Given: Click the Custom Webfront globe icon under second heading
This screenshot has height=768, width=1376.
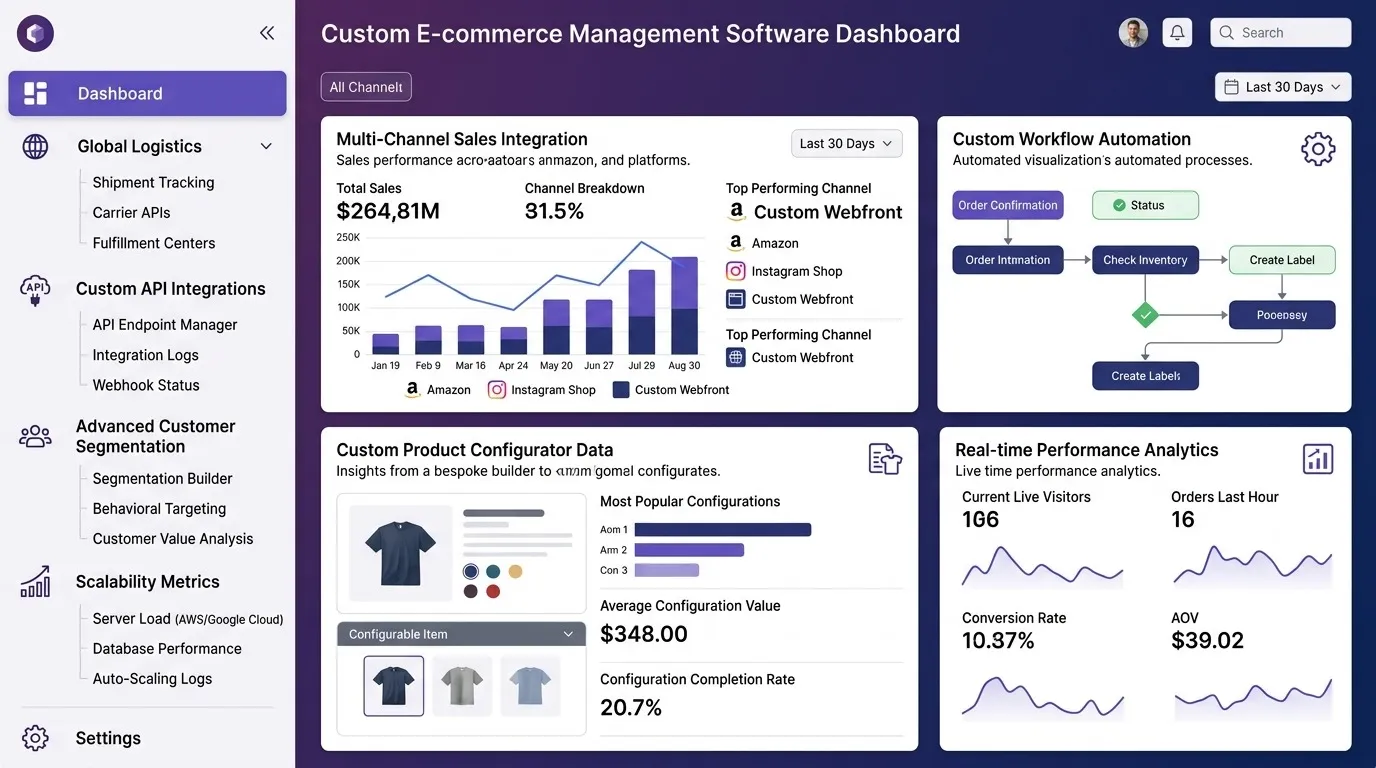Looking at the screenshot, I should (736, 357).
